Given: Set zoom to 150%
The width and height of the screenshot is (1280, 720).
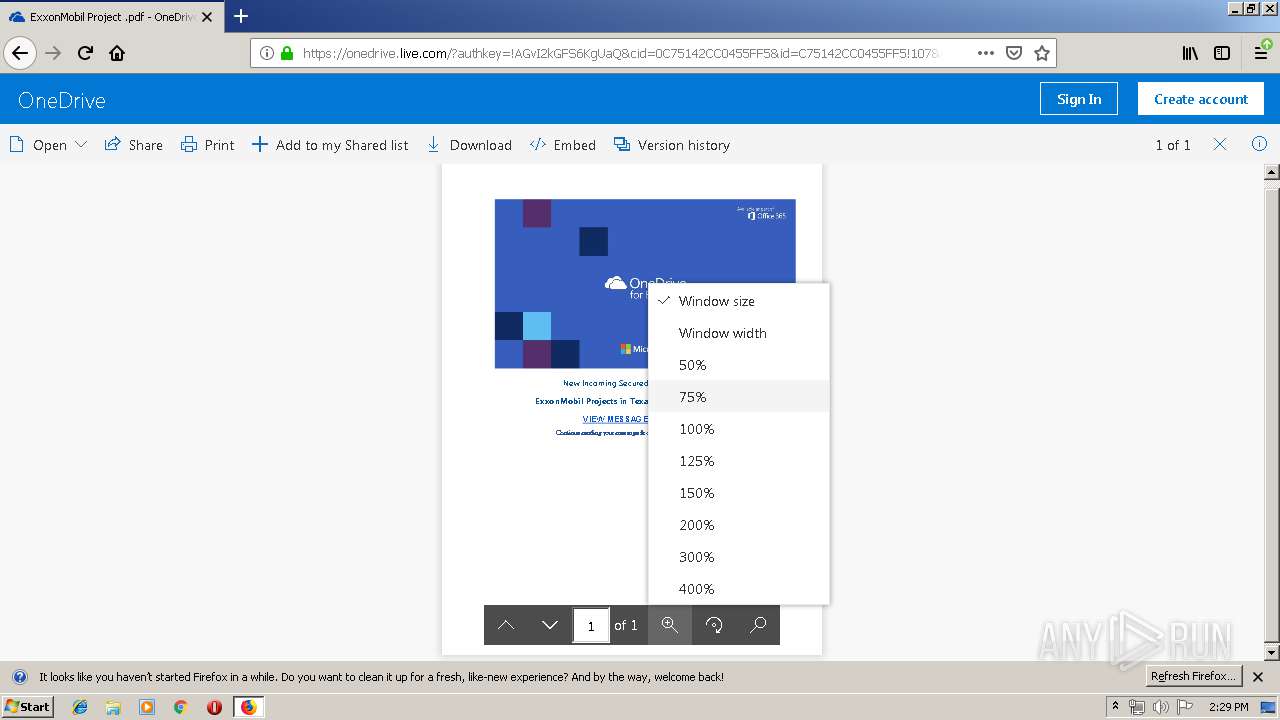Looking at the screenshot, I should 739,493.
